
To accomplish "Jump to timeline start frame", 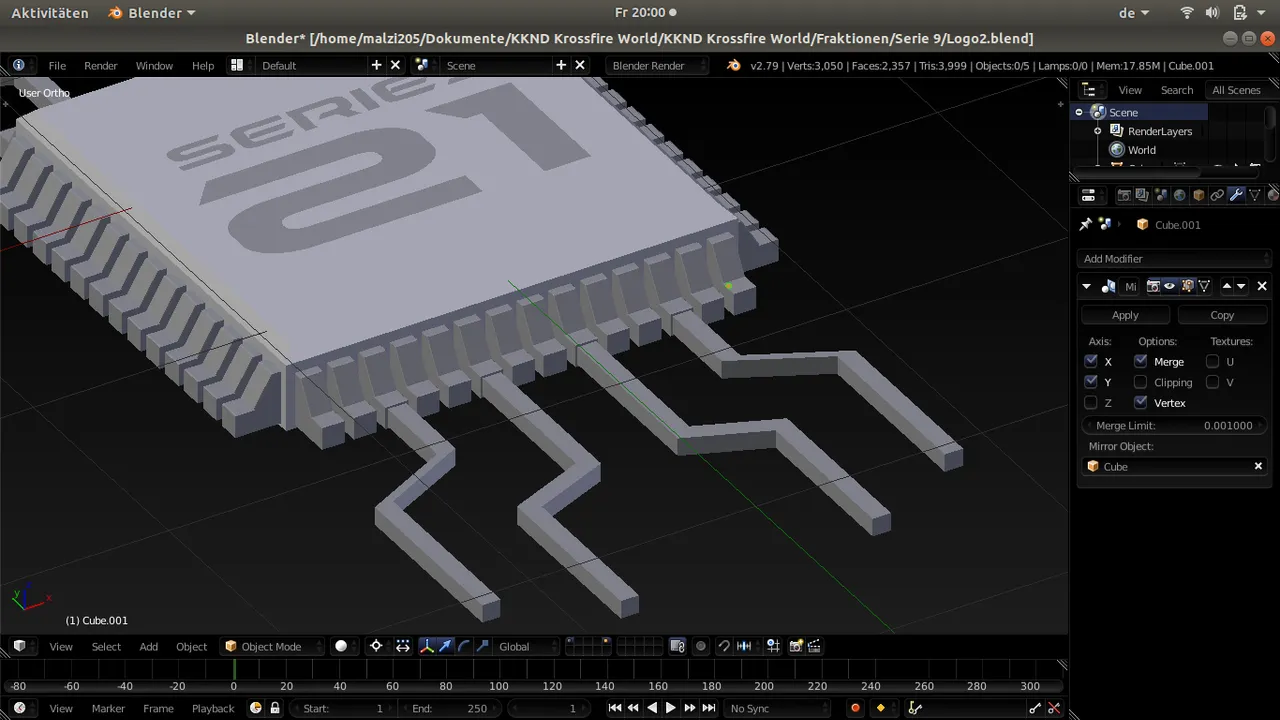I will tap(615, 708).
